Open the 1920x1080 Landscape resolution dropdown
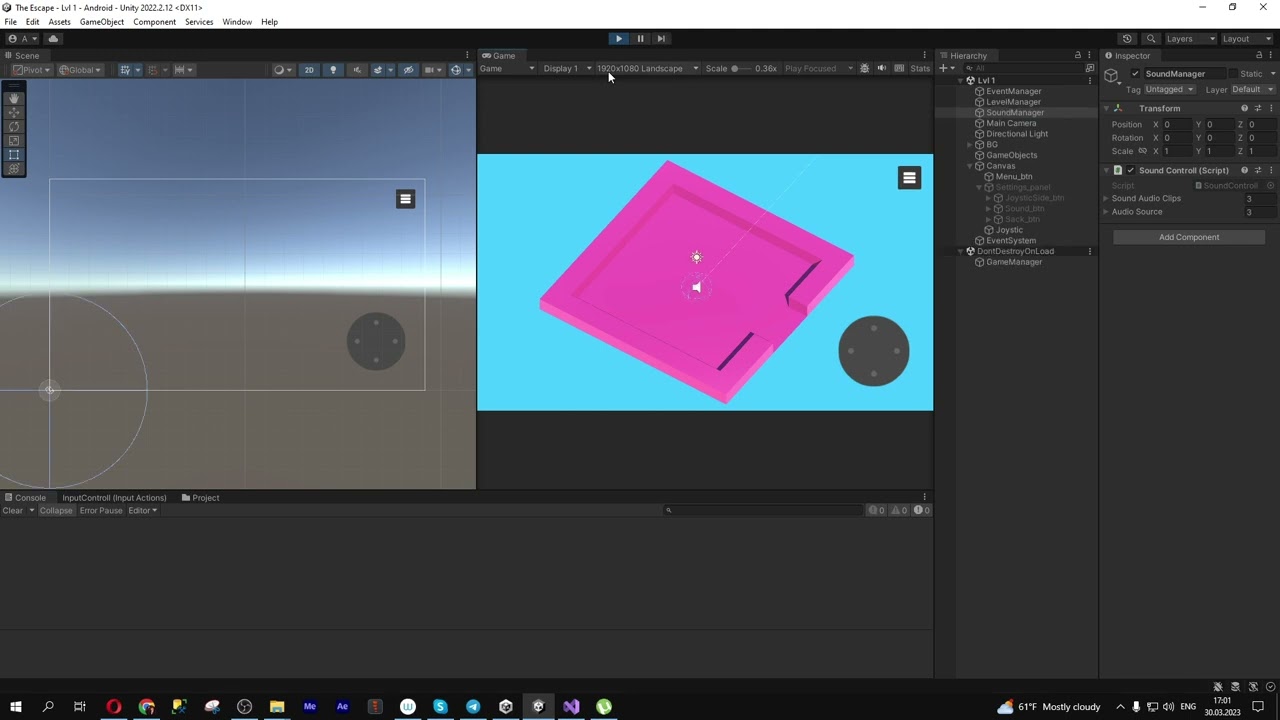Screen dimensions: 1280x720 (x=647, y=69)
